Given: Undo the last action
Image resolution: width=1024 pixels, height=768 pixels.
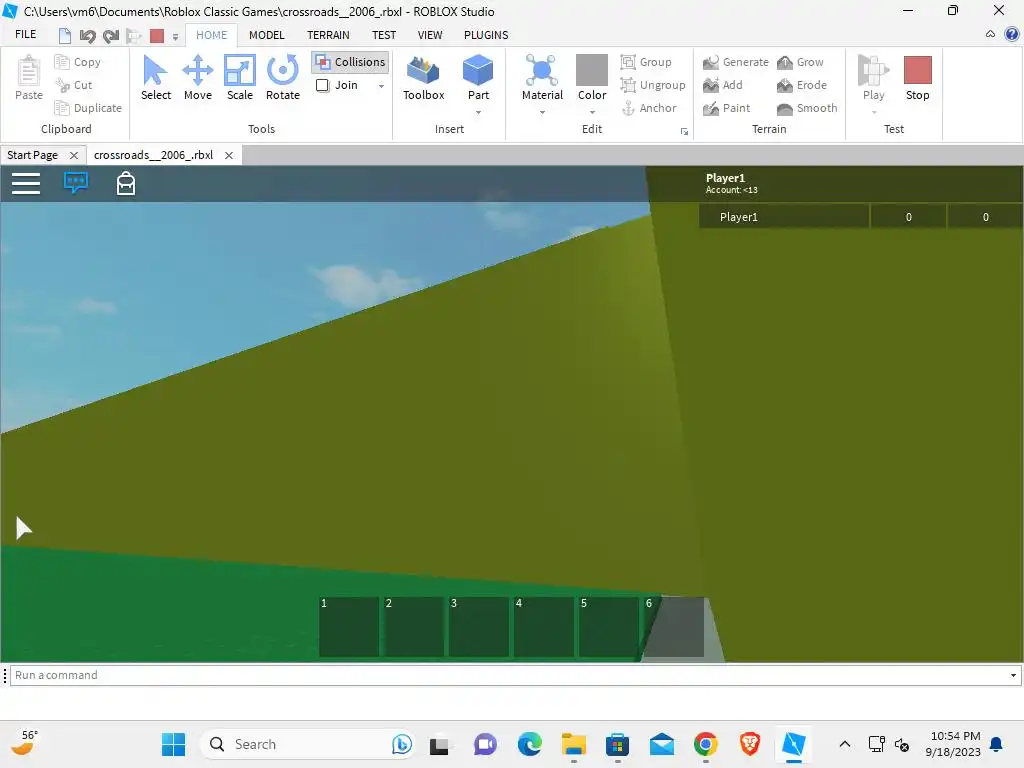Looking at the screenshot, I should click(88, 36).
